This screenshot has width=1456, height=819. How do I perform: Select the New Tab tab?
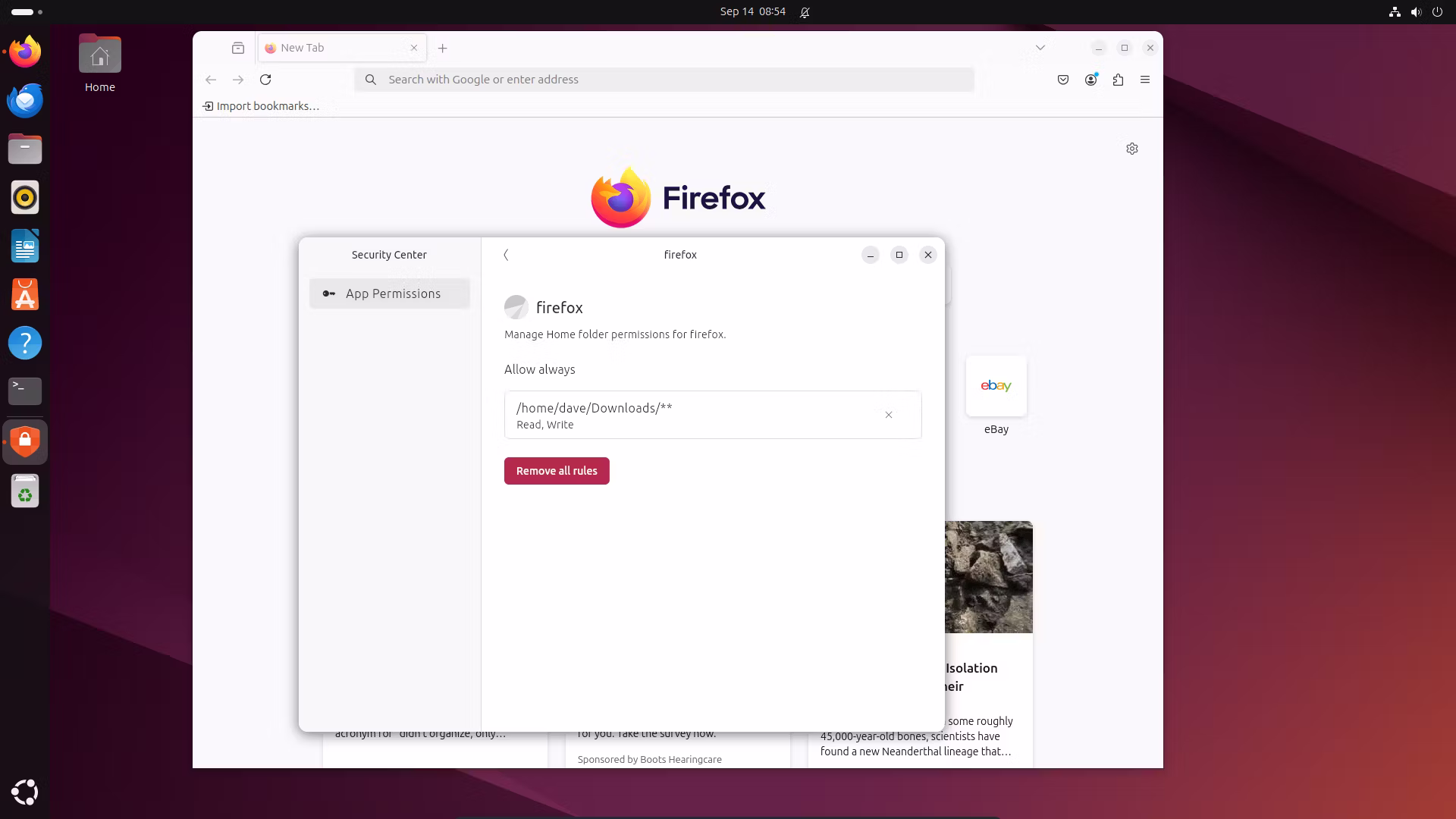pos(334,48)
